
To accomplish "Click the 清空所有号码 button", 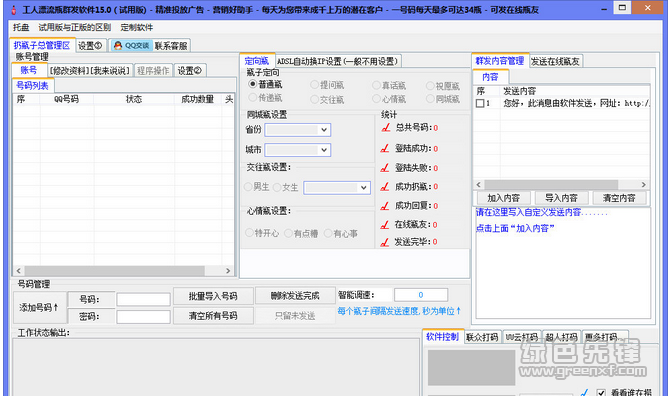I will [x=213, y=316].
